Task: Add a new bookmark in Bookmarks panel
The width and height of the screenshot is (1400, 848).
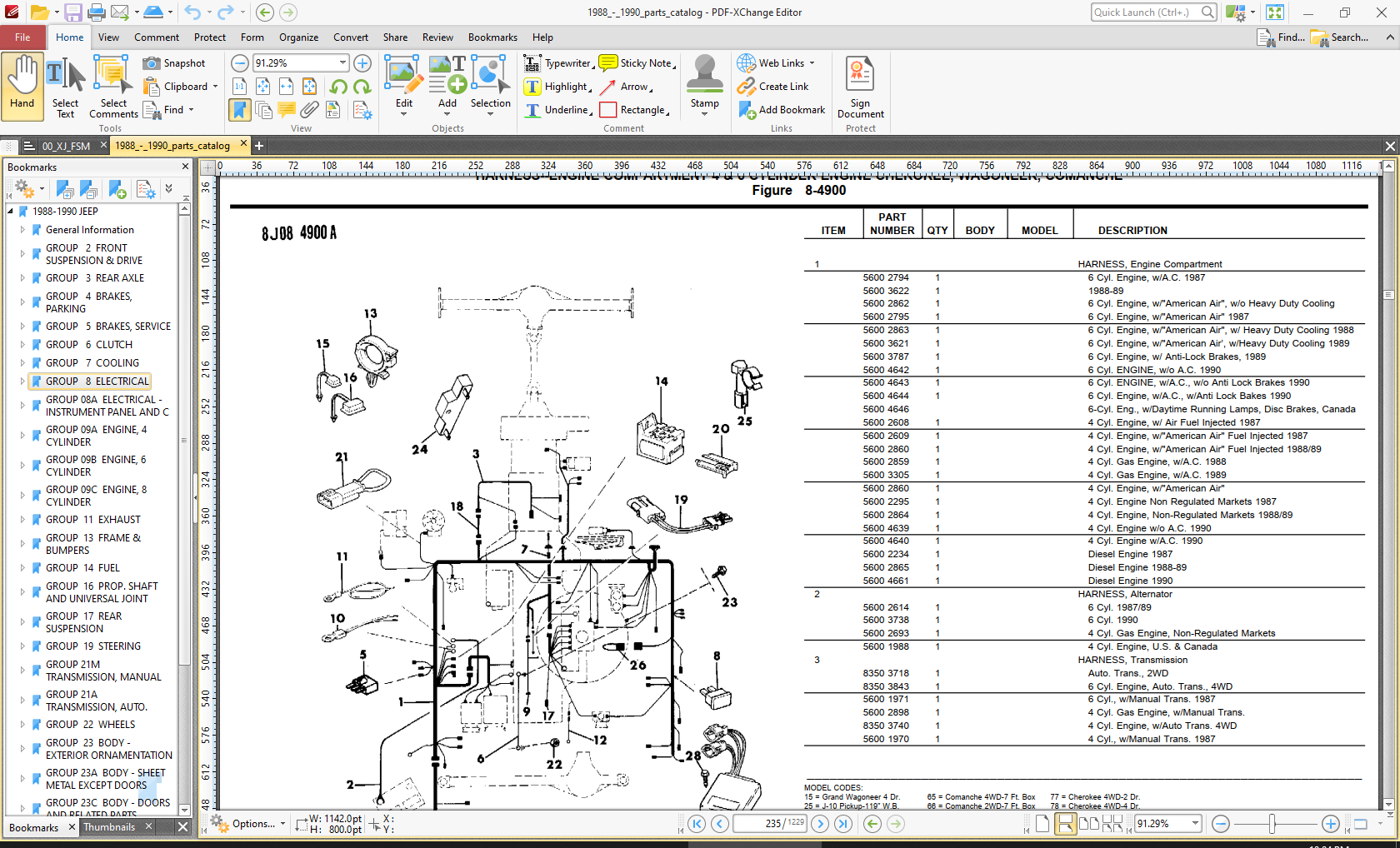Action: [x=117, y=190]
